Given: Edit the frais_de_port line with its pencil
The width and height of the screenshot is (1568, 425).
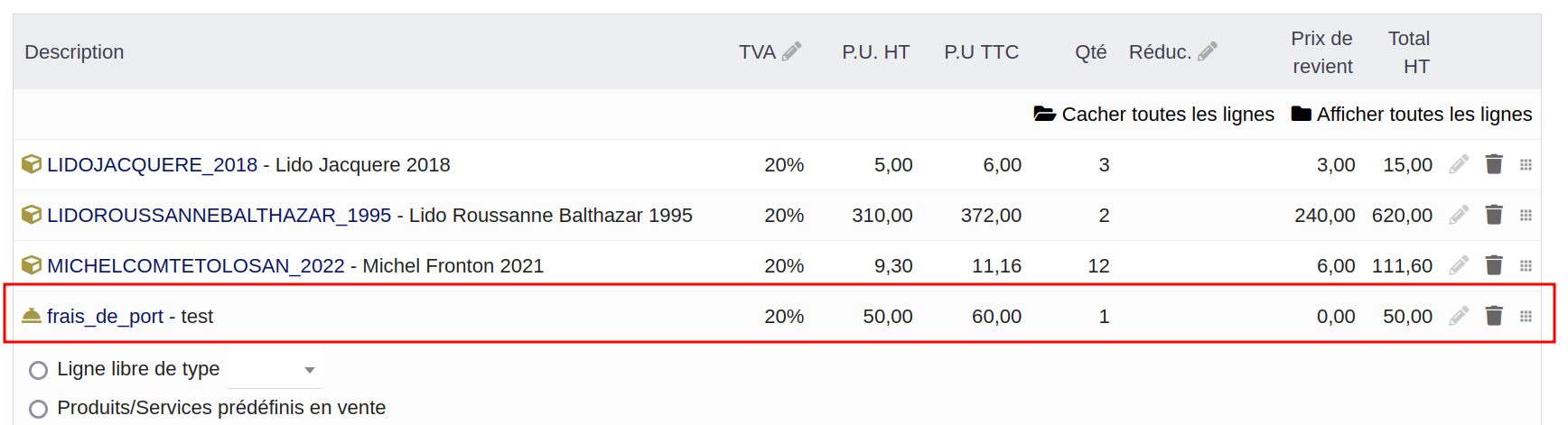Looking at the screenshot, I should tap(1459, 316).
